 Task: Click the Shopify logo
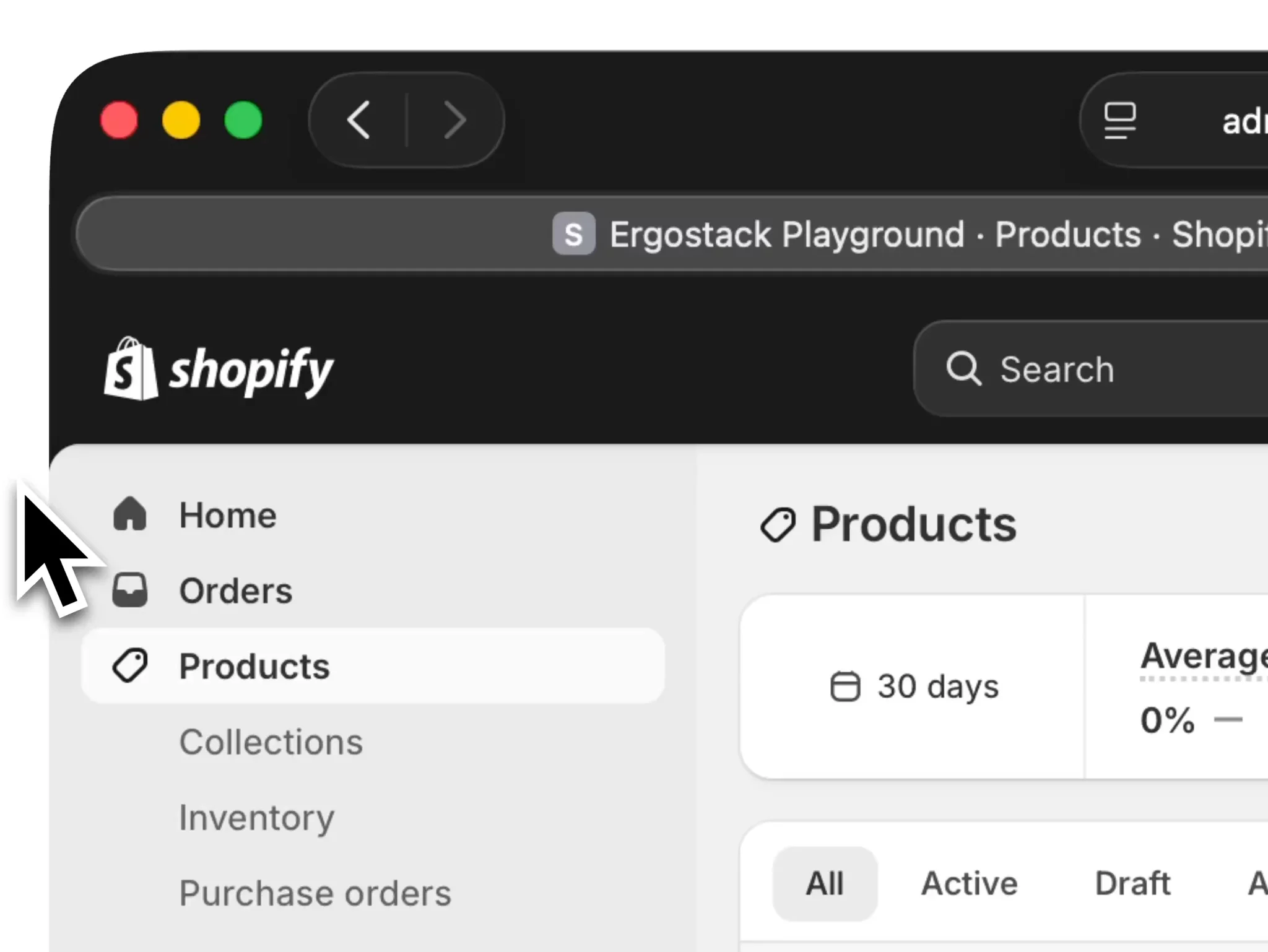[x=219, y=369]
